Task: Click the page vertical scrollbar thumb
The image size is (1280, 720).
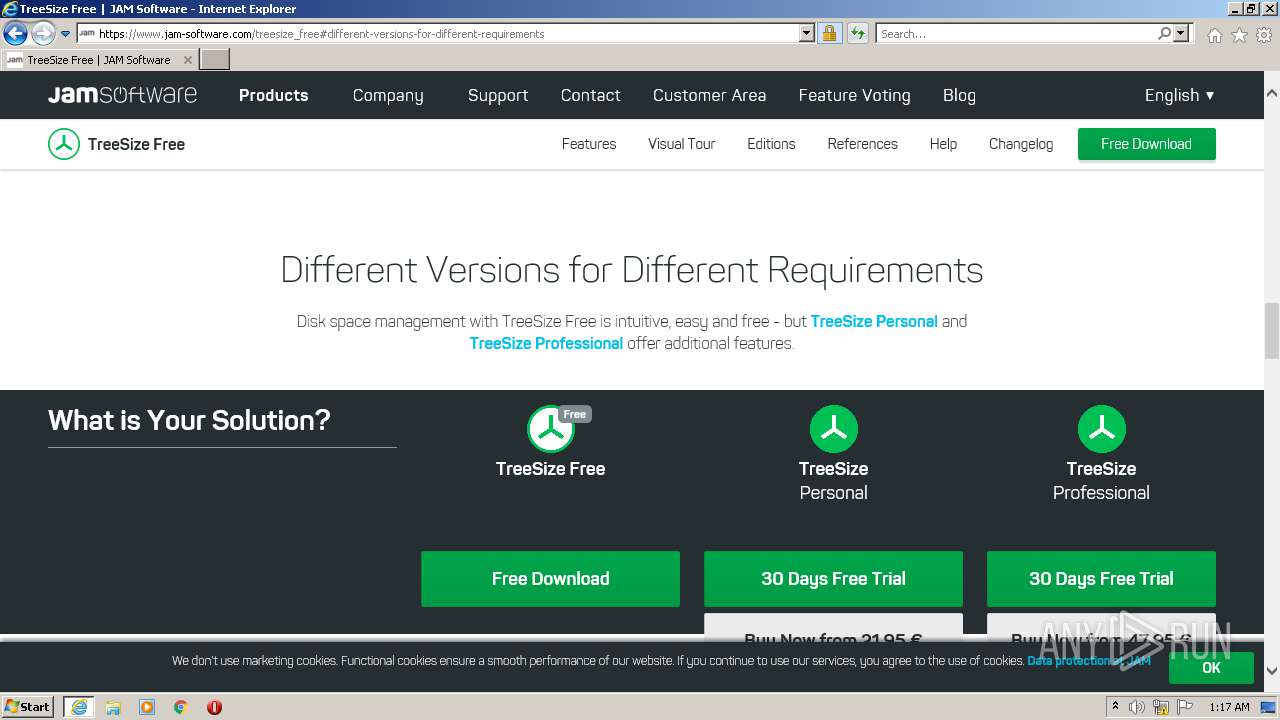Action: [x=1272, y=330]
